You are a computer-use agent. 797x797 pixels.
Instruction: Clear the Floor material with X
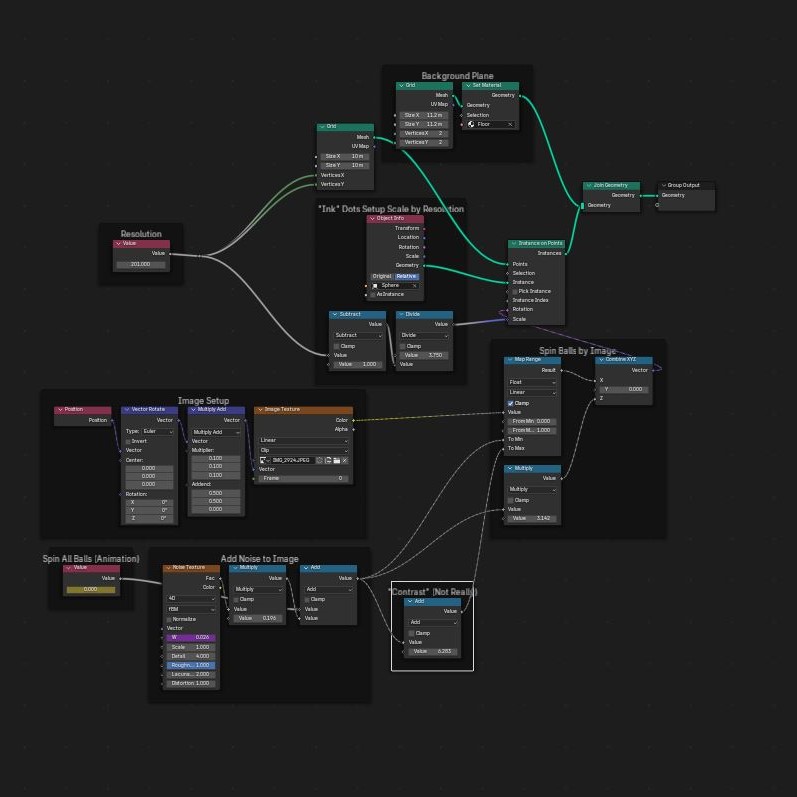[x=509, y=124]
